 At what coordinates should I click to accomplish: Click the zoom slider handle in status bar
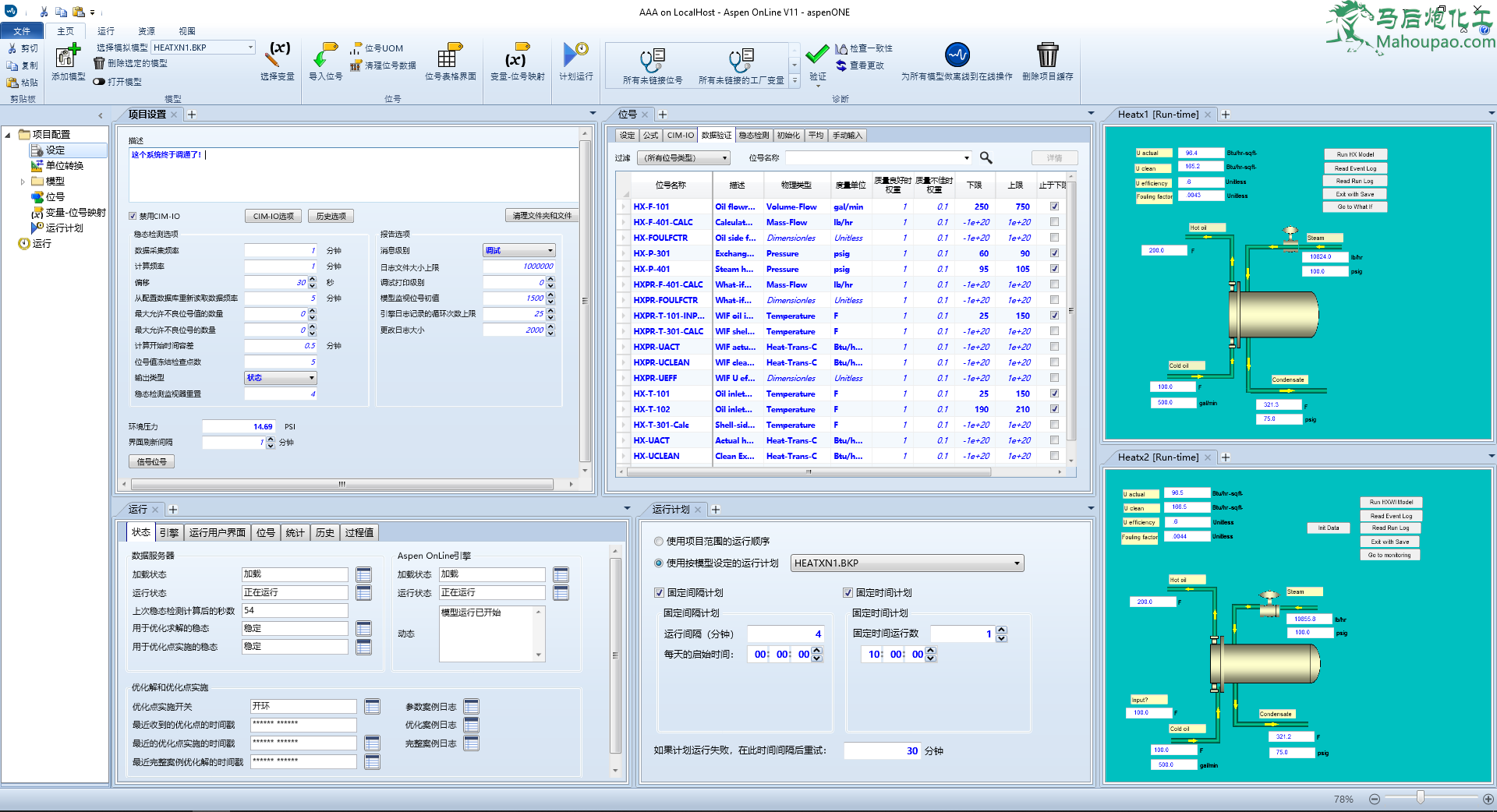pos(1421,798)
